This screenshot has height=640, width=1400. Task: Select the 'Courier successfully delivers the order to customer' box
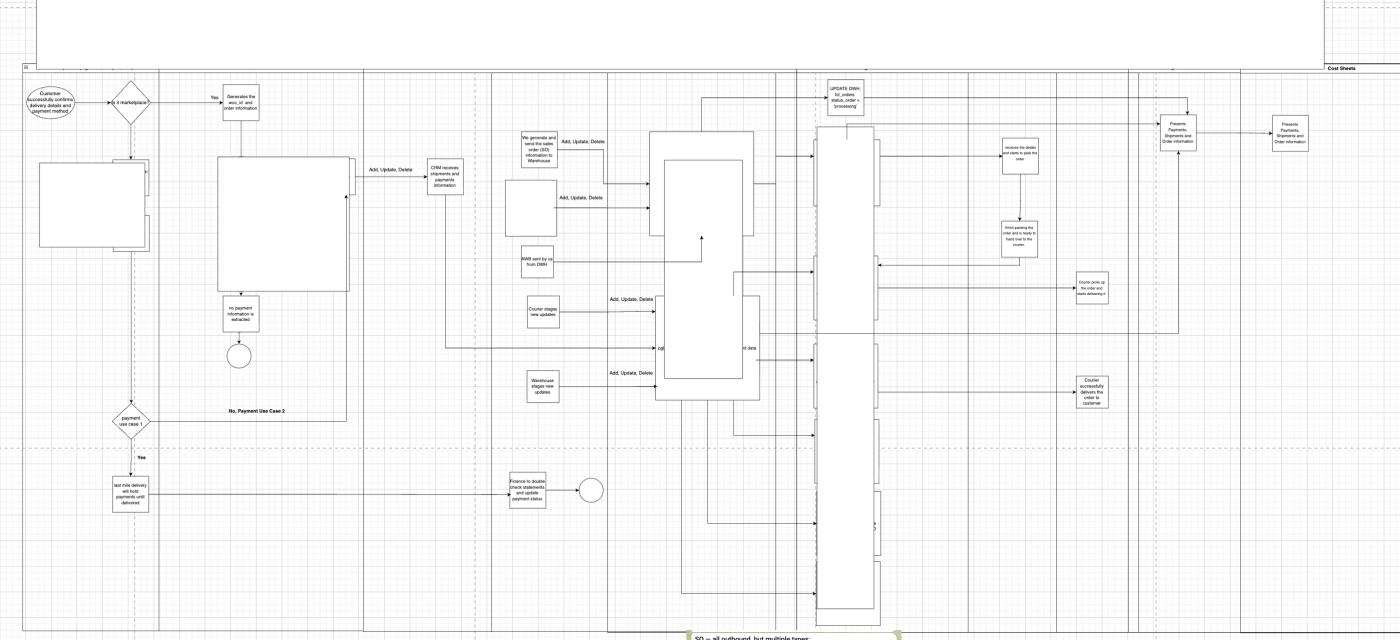1092,392
